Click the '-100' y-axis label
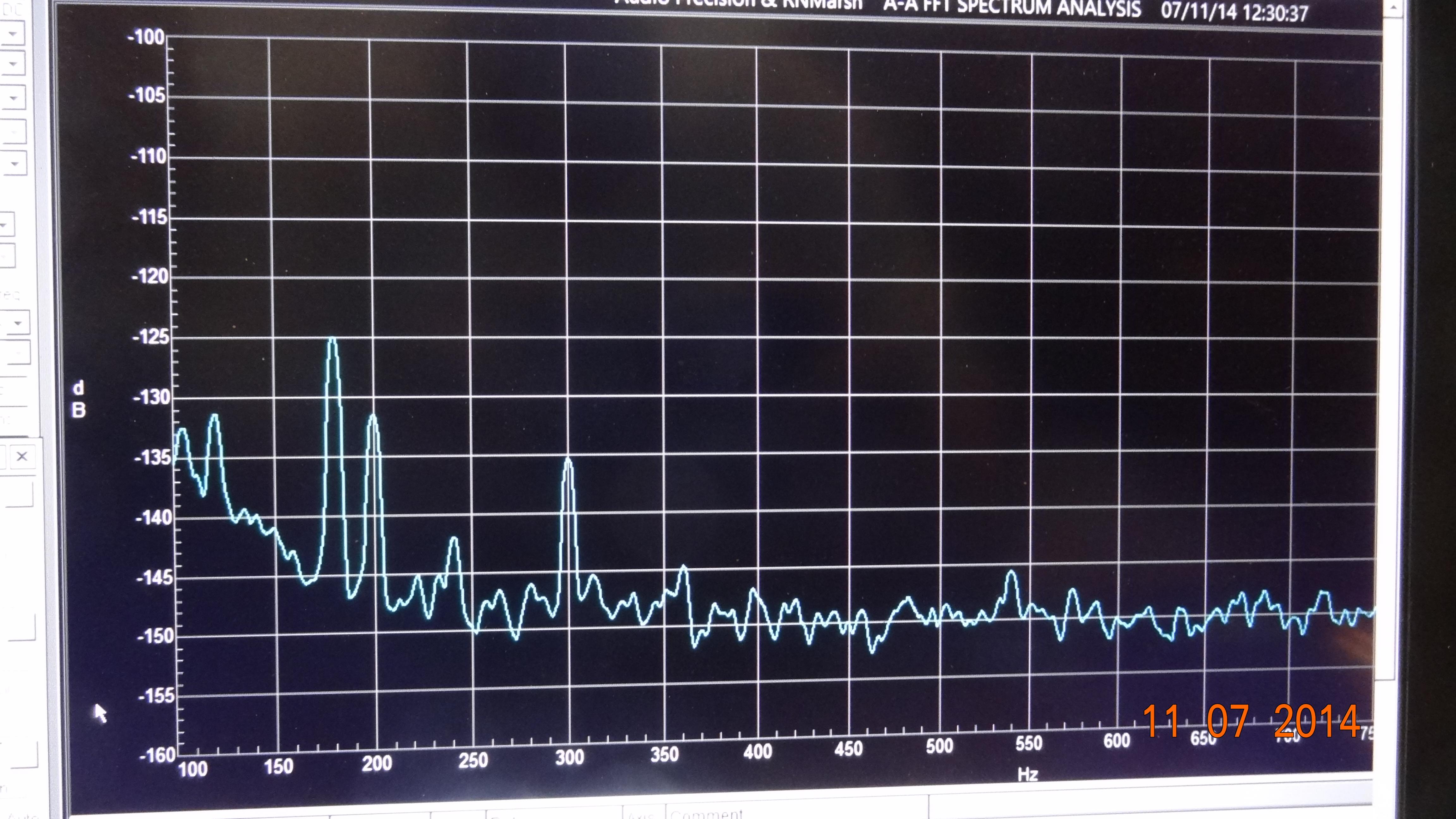Viewport: 1456px width, 819px height. click(146, 37)
